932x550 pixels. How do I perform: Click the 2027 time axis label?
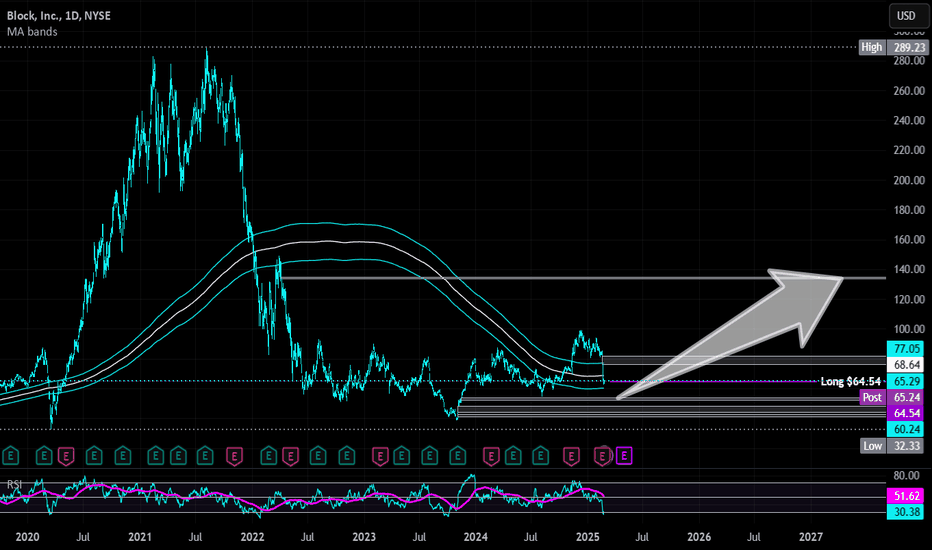point(811,537)
